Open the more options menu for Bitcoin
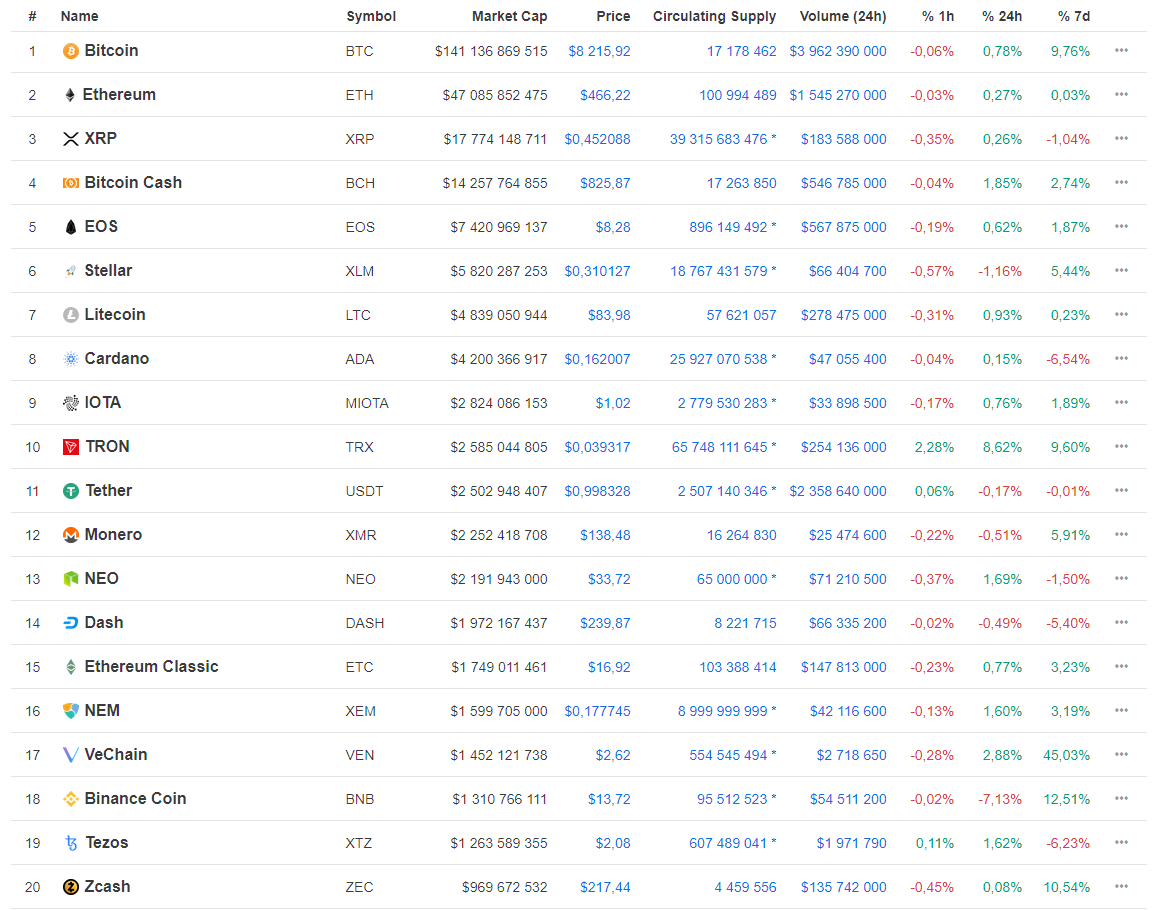1161x910 pixels. point(1121,51)
